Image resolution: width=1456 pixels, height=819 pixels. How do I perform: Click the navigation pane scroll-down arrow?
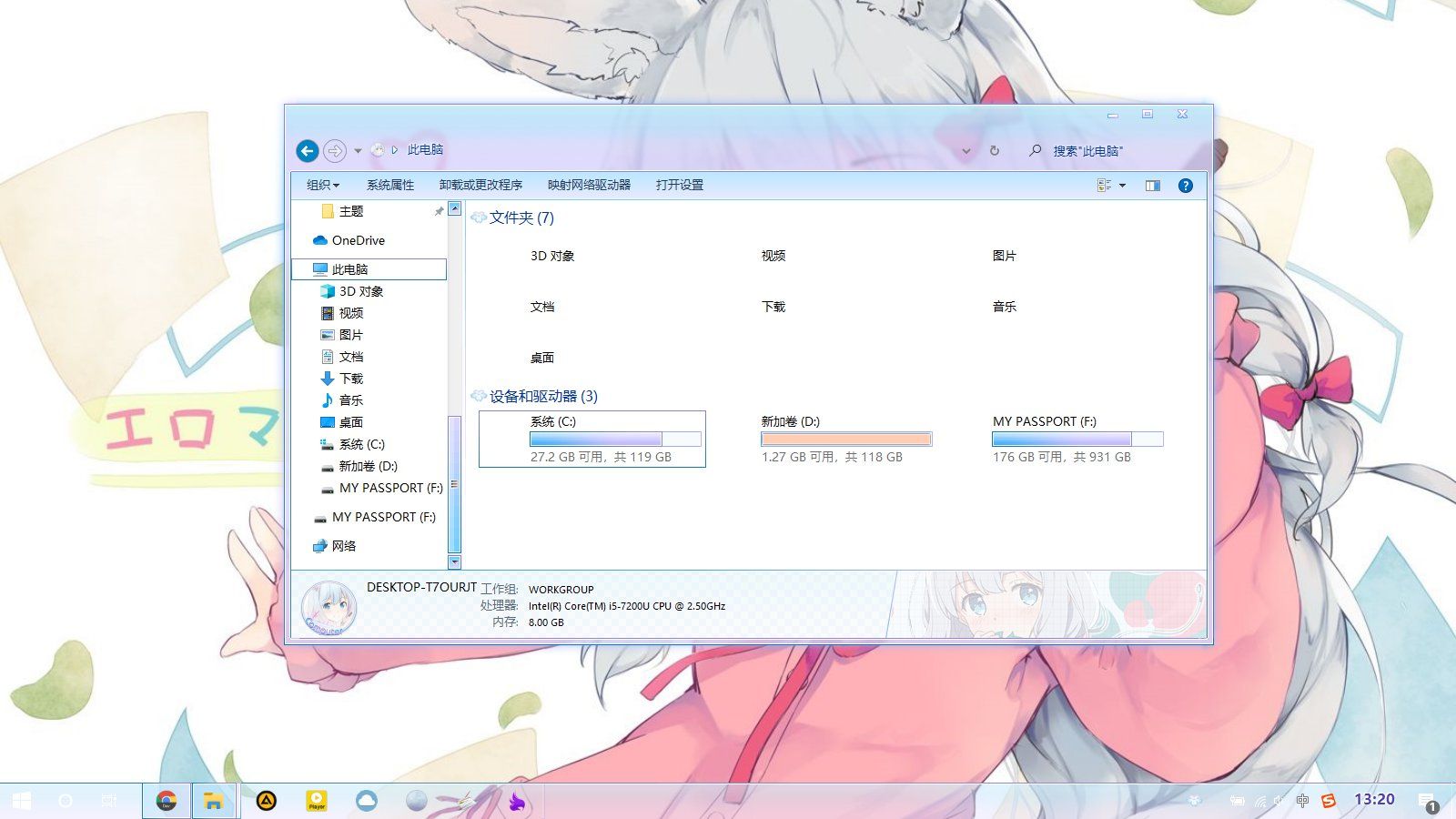455,562
